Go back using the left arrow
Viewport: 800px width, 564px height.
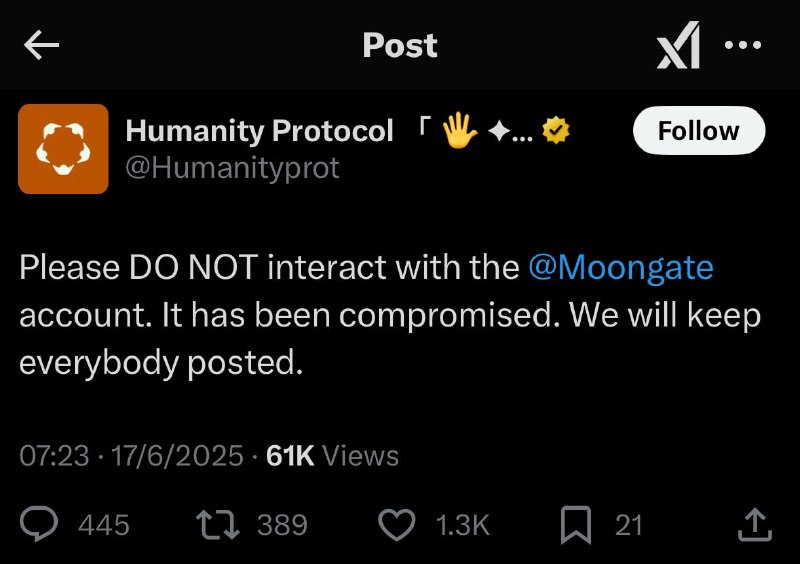[x=41, y=45]
